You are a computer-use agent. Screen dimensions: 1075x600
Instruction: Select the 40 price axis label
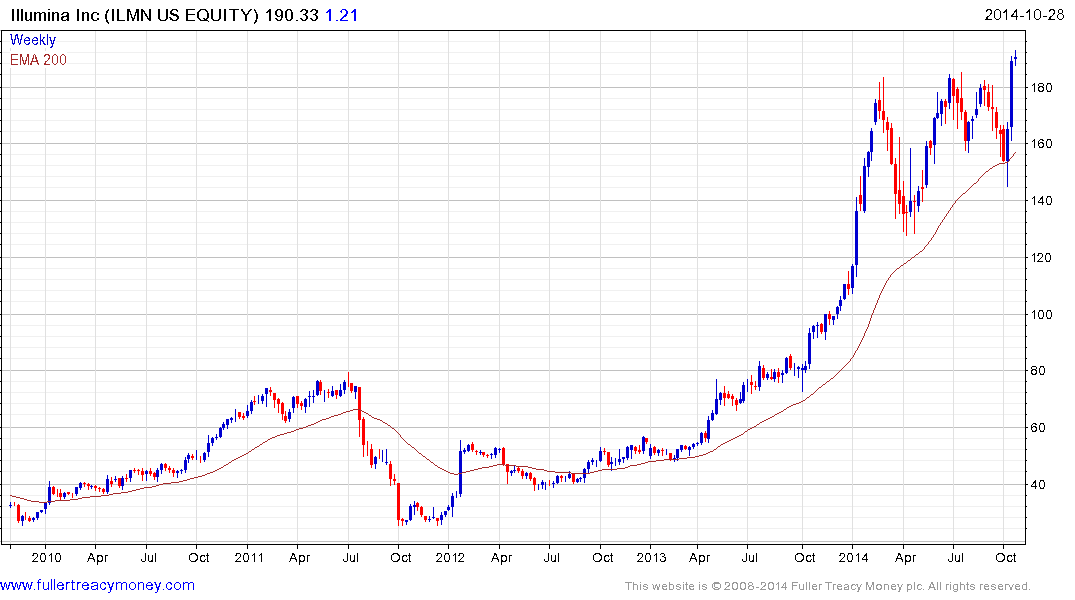coord(1038,485)
